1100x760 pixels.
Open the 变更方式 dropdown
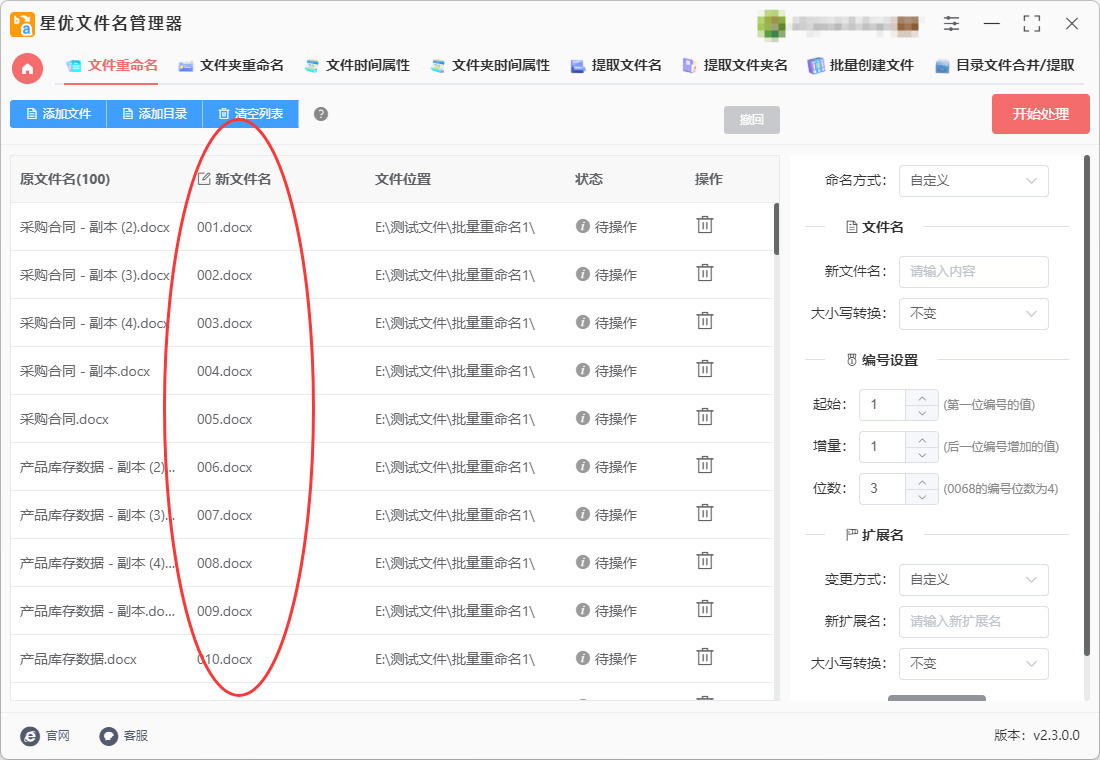[x=974, y=580]
